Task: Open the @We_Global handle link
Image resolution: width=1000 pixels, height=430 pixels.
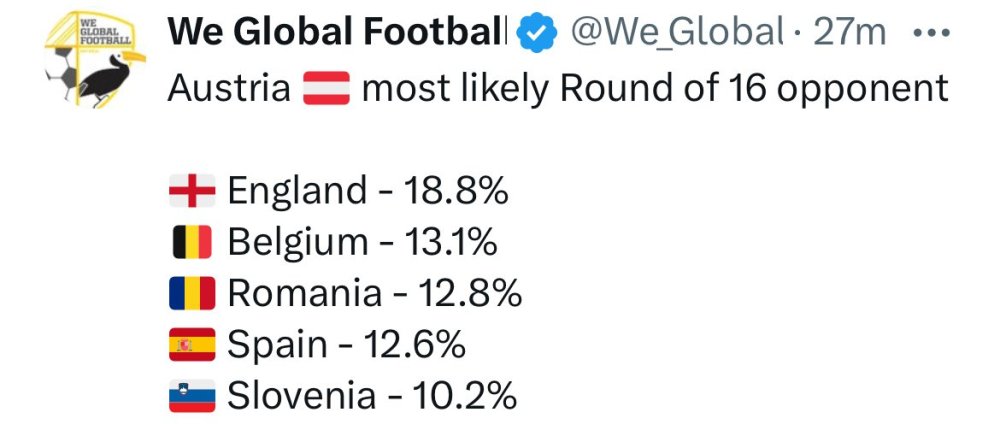Action: [x=677, y=33]
